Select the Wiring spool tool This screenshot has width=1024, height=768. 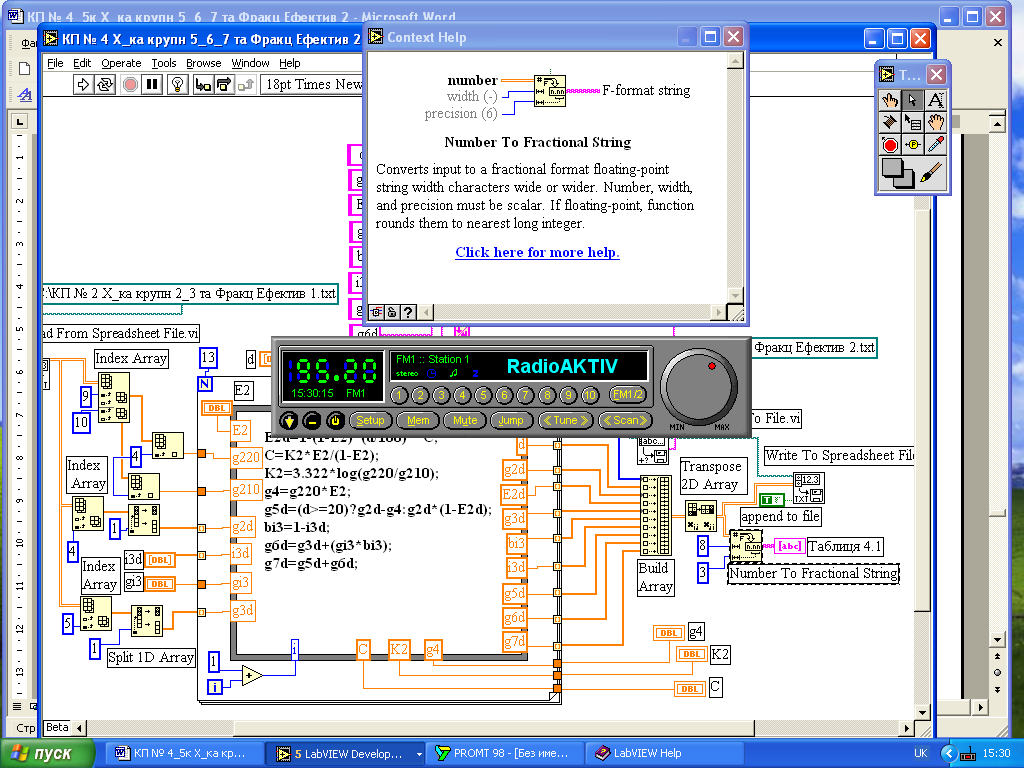coord(889,122)
